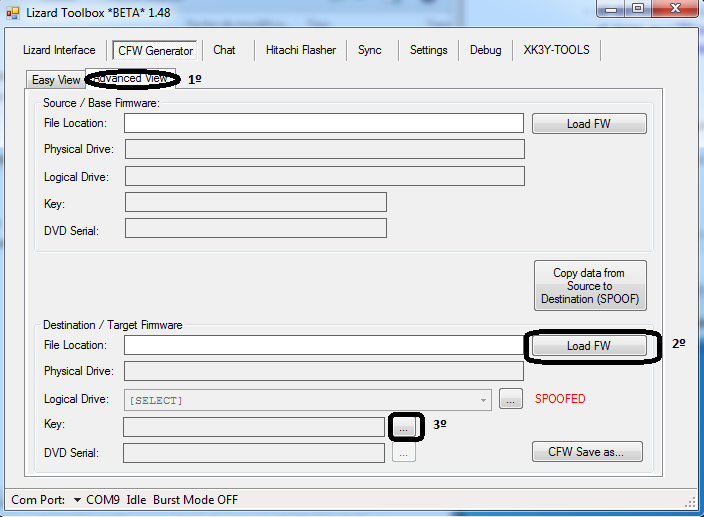Open the browse button next to destination Key

(x=404, y=426)
